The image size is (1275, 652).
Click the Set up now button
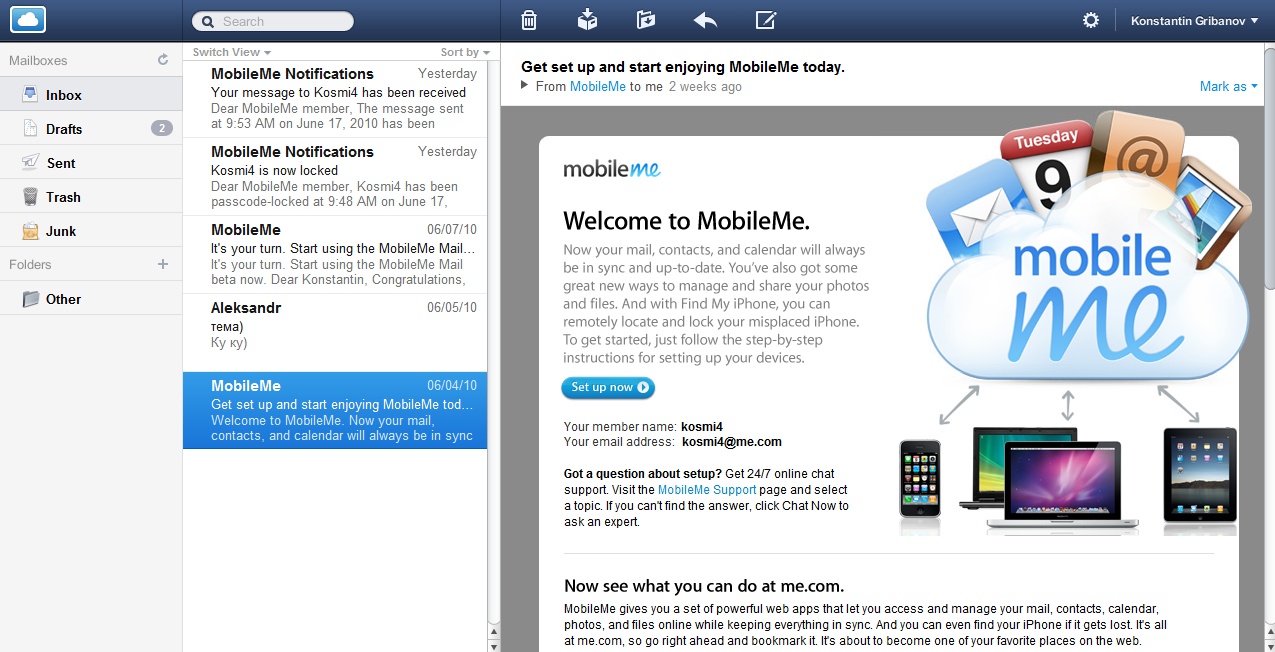(608, 387)
